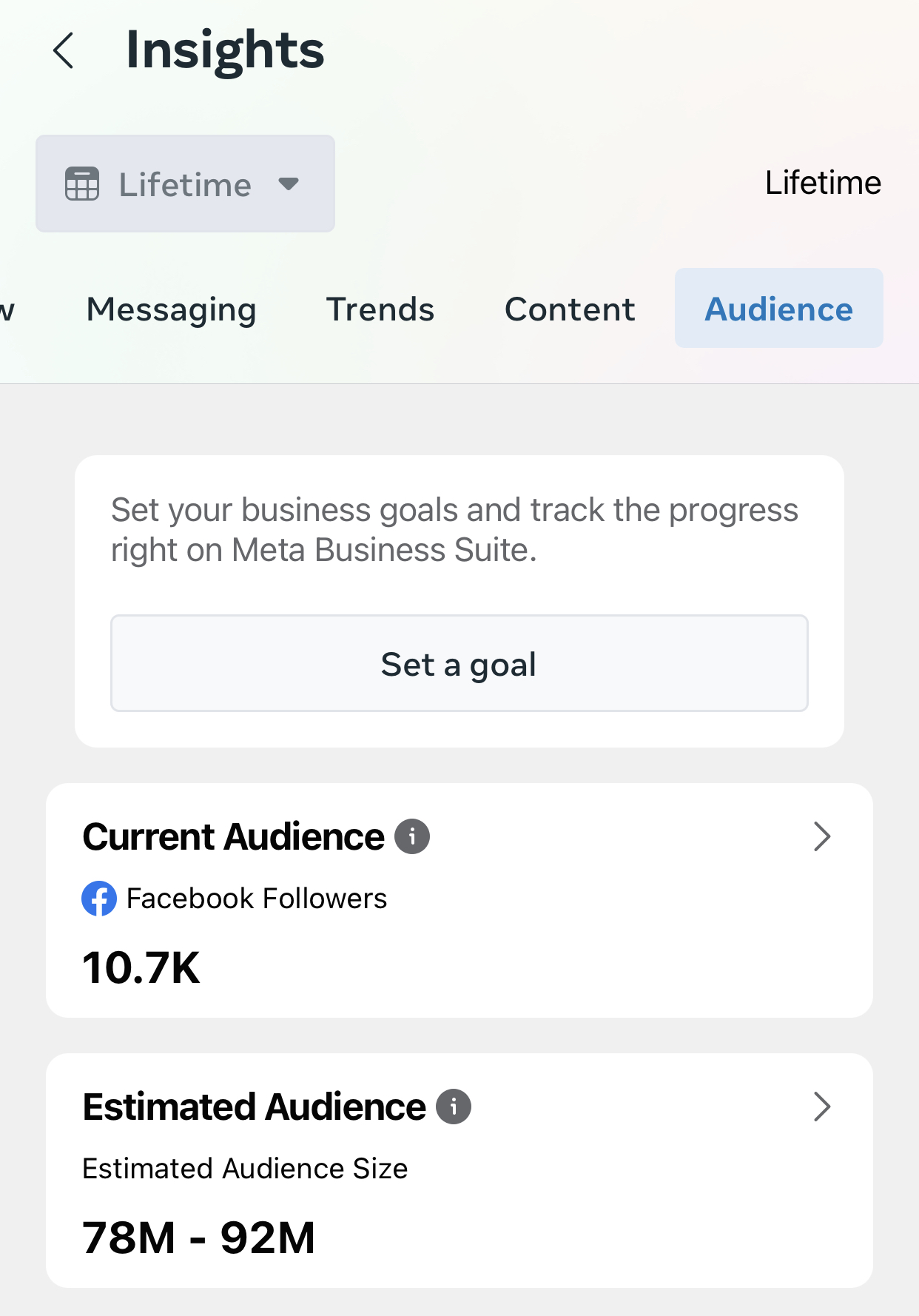
Task: Click the Current Audience heading
Action: click(234, 836)
